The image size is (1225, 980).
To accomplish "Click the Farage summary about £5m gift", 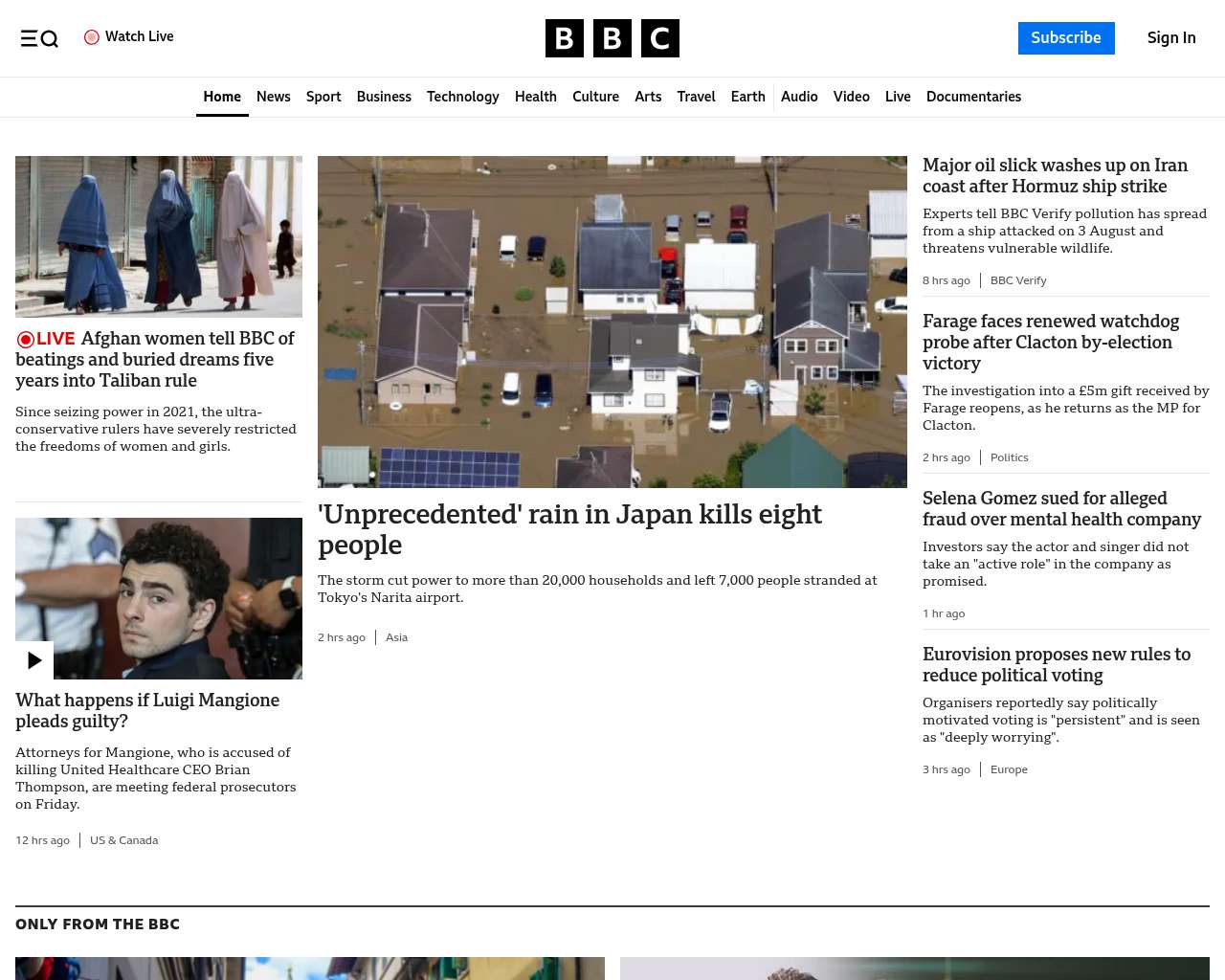I will [x=1066, y=408].
